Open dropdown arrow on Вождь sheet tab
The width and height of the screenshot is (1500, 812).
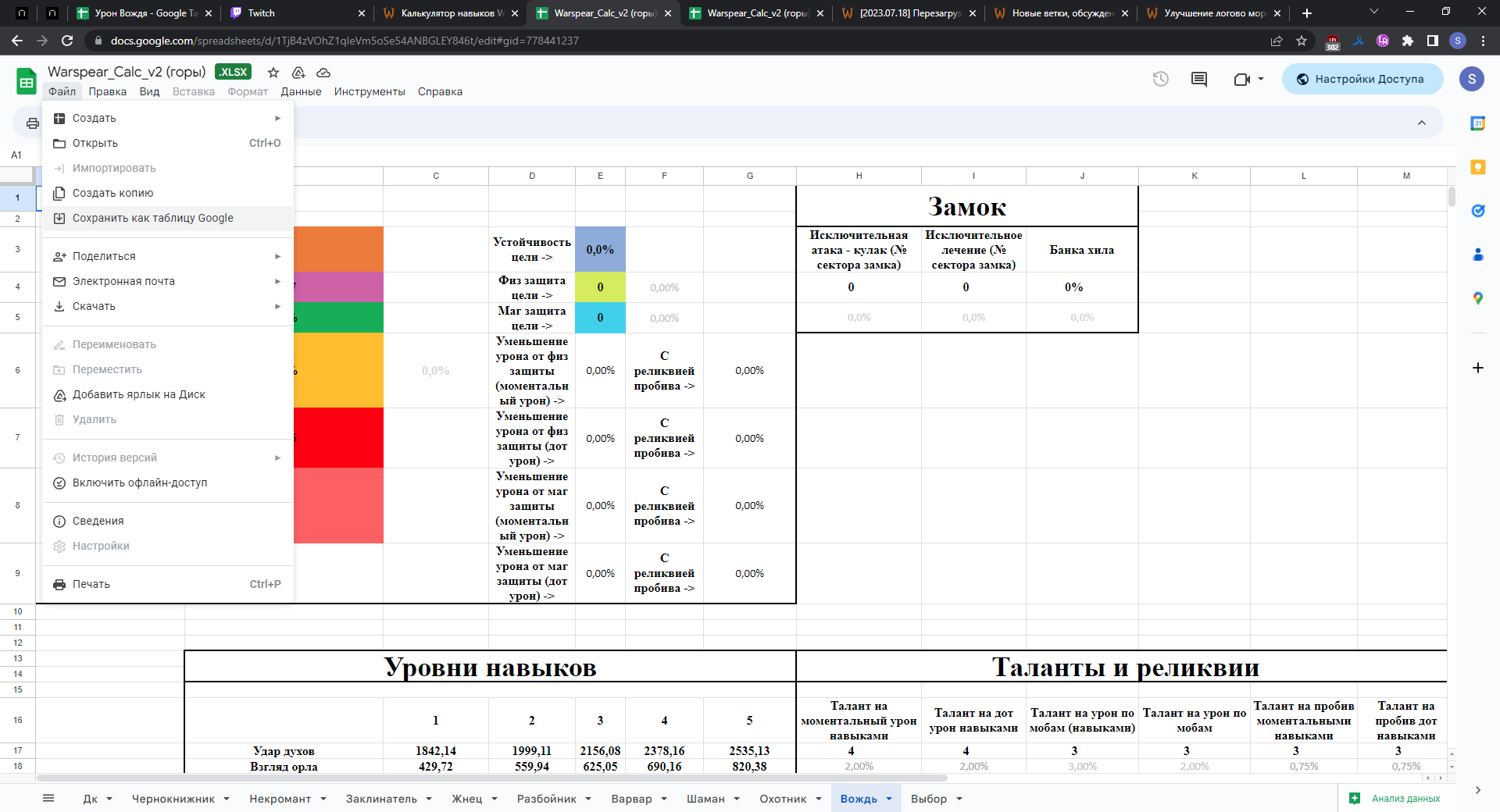pos(889,799)
